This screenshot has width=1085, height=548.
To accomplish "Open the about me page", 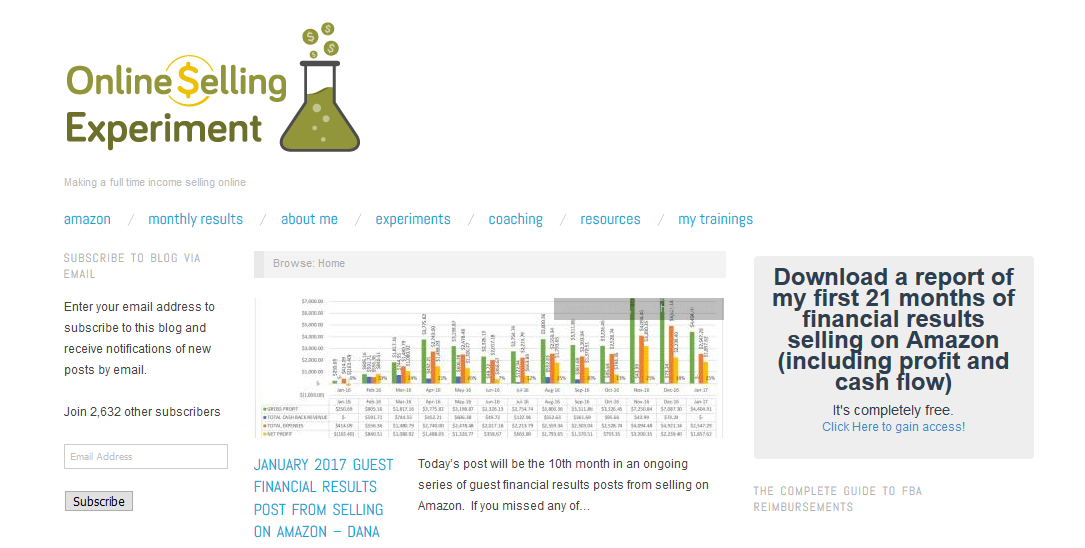I will [309, 219].
